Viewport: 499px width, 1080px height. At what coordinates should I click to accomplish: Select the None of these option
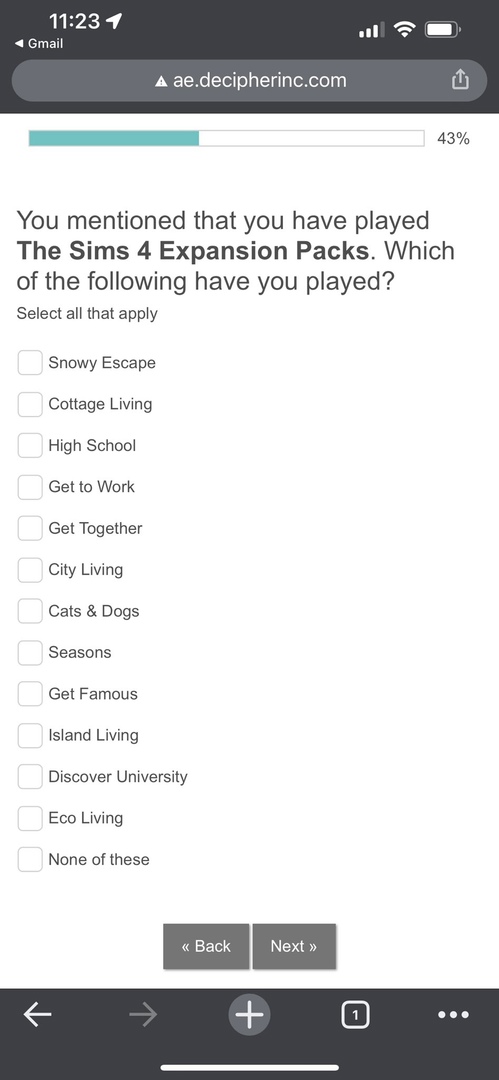click(x=30, y=859)
